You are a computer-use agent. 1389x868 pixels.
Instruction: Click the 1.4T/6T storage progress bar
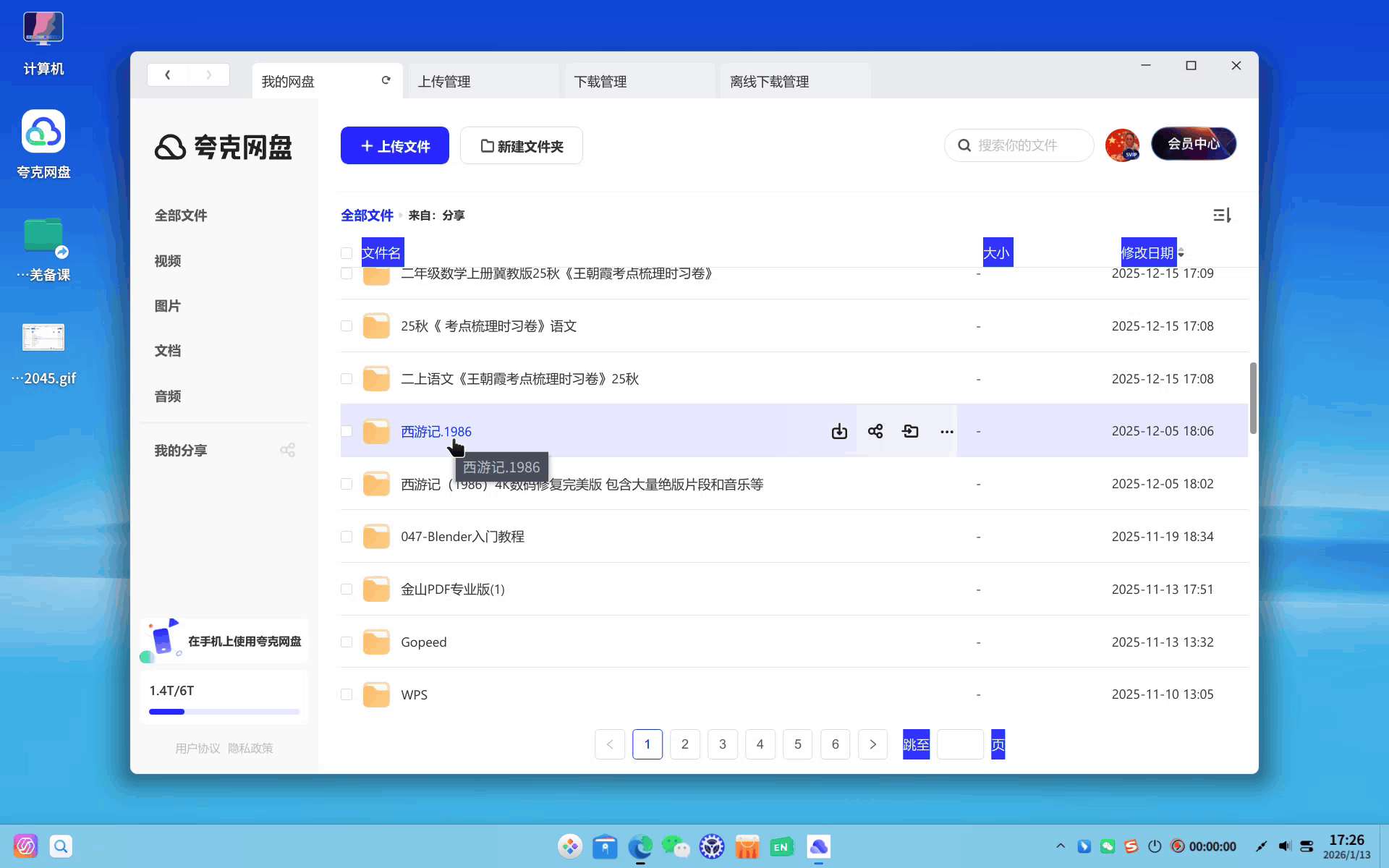click(224, 711)
